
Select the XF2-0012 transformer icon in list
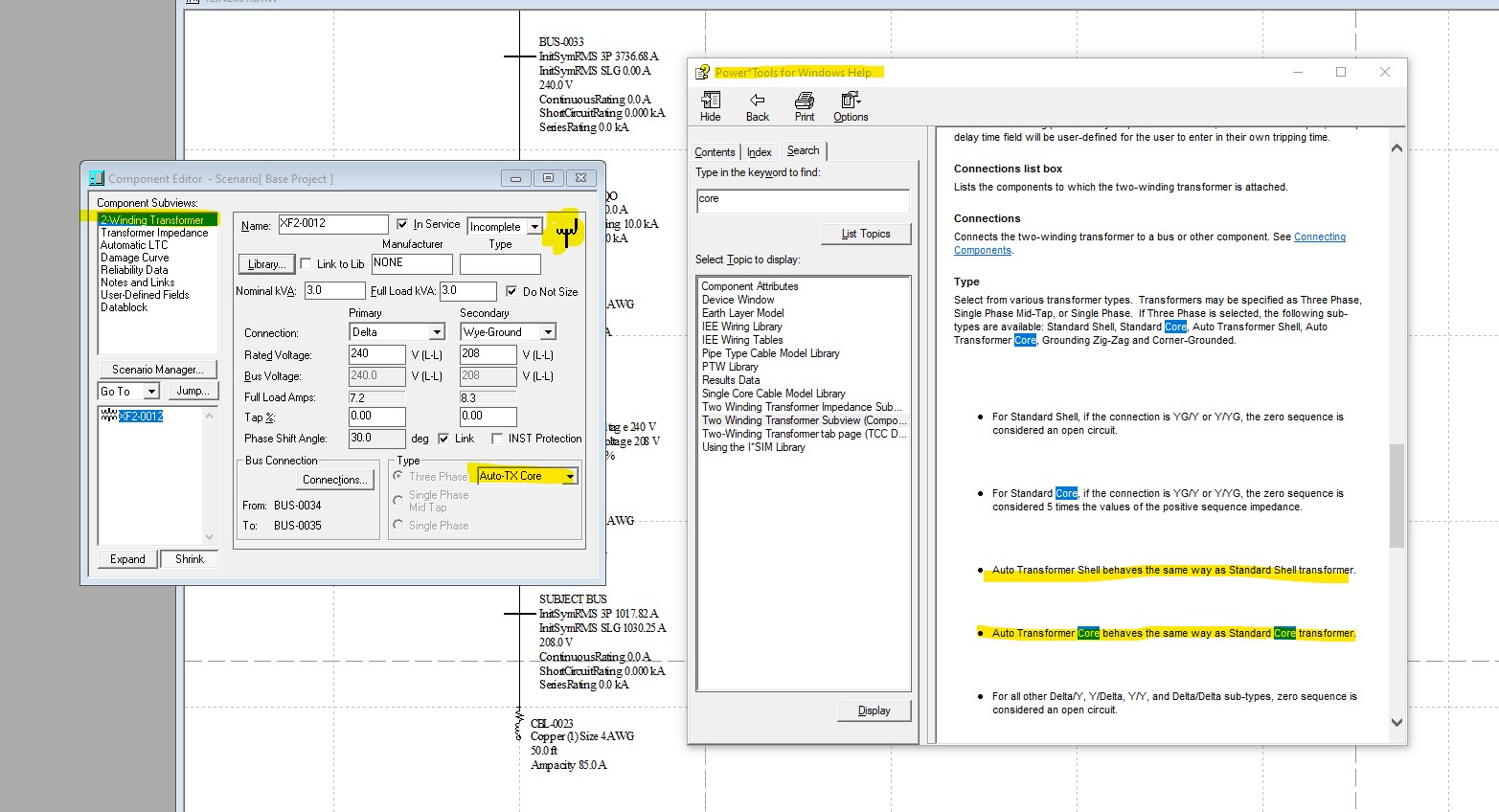click(x=108, y=417)
